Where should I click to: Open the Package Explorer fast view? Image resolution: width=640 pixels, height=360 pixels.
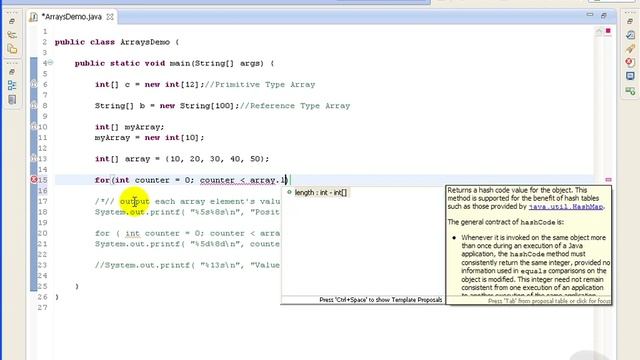click(x=12, y=49)
